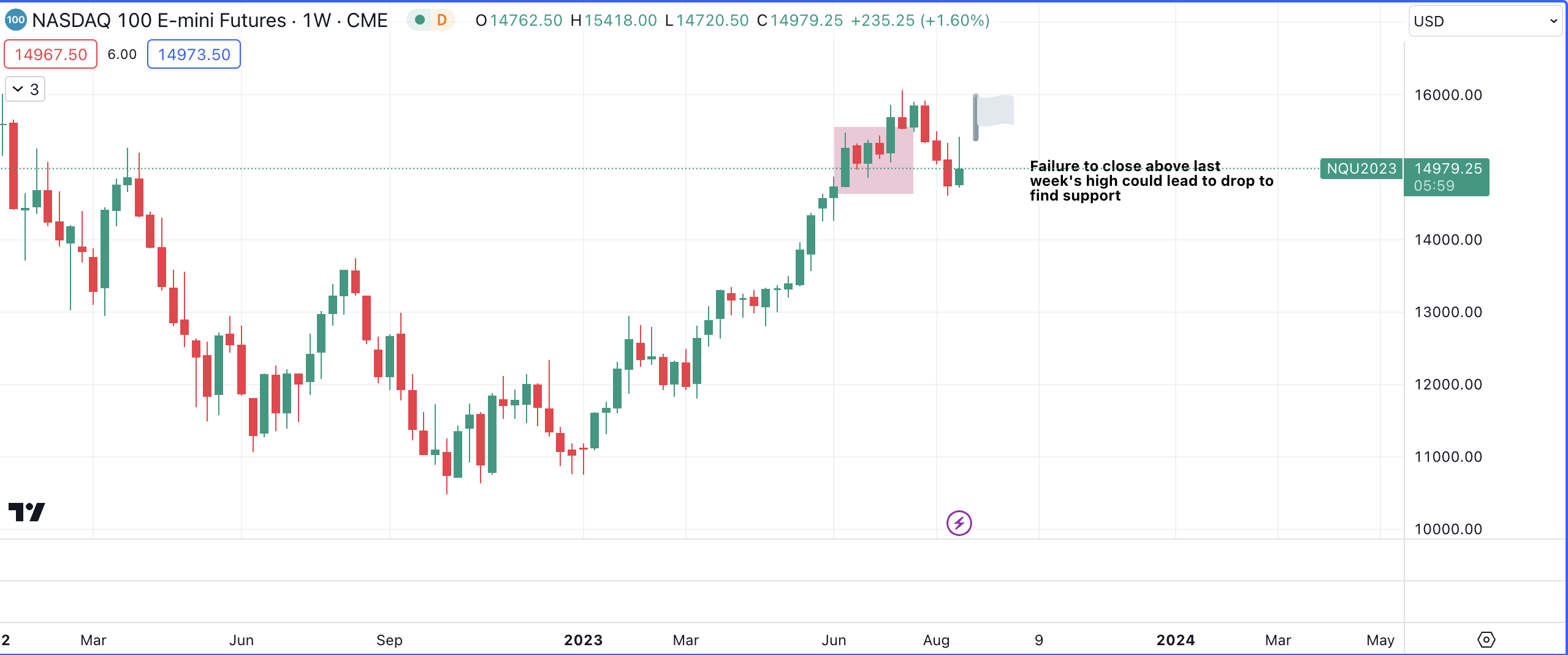Click the close value C14979.25 in header
The height and width of the screenshot is (655, 1568).
point(799,20)
